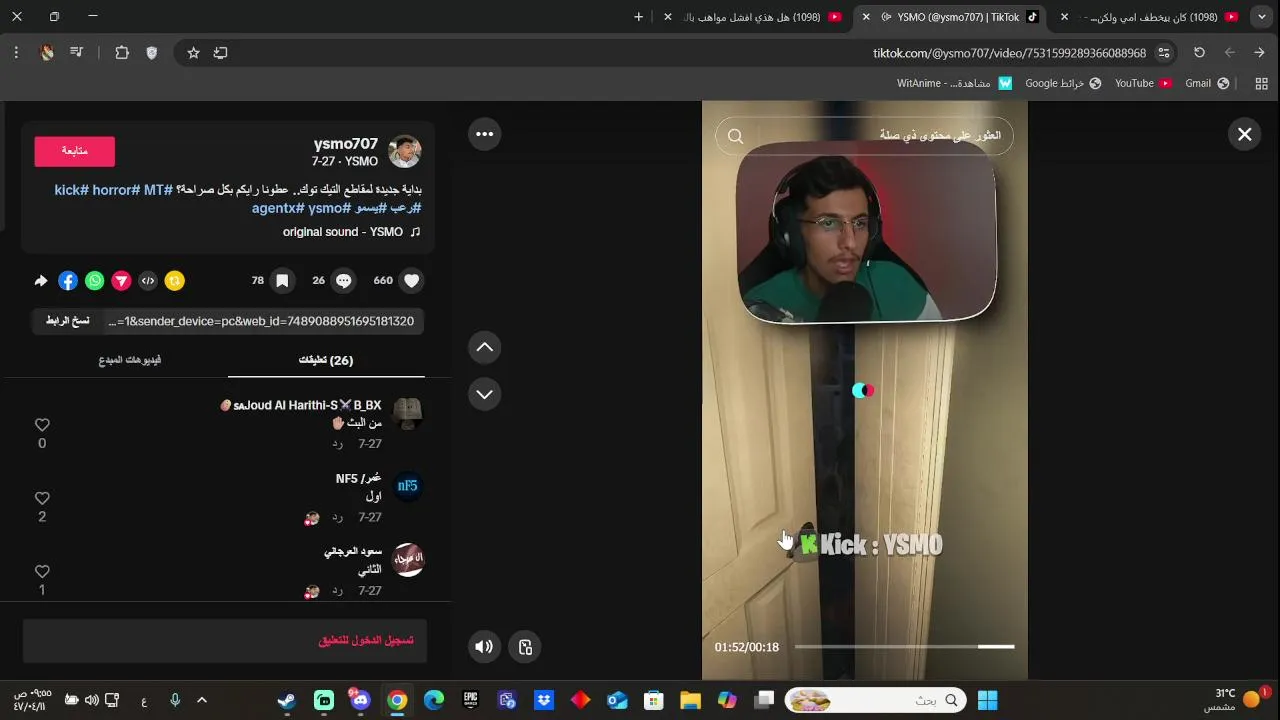Show hidden system tray icons chevron

[201, 700]
